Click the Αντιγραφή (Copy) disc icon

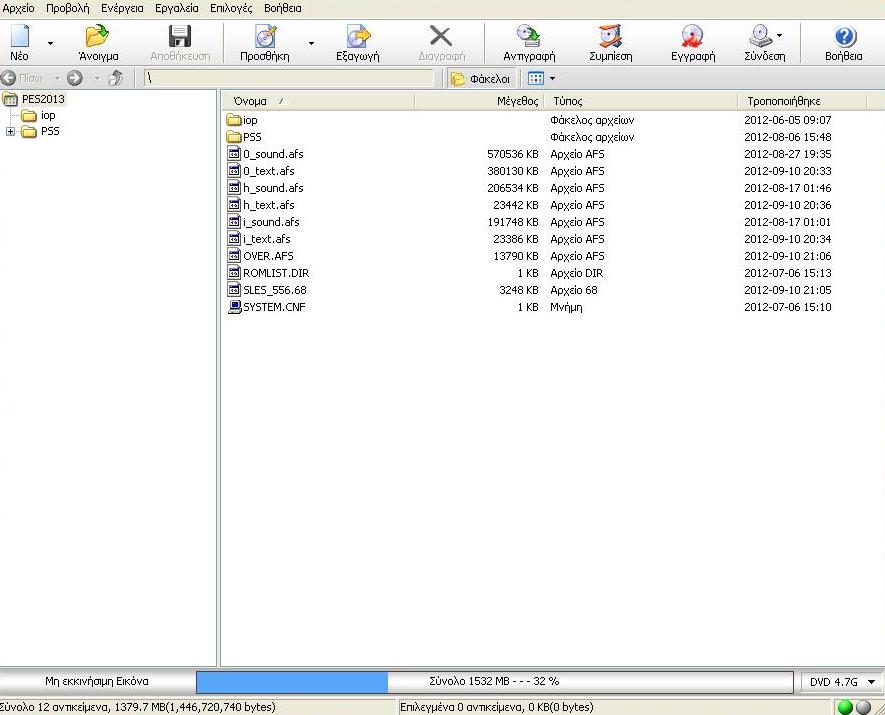click(x=529, y=42)
